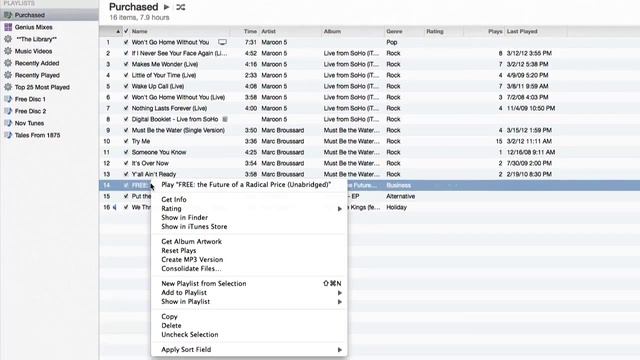Viewport: 640px width, 360px height.
Task: Choose Reset Plays
Action: (x=179, y=251)
